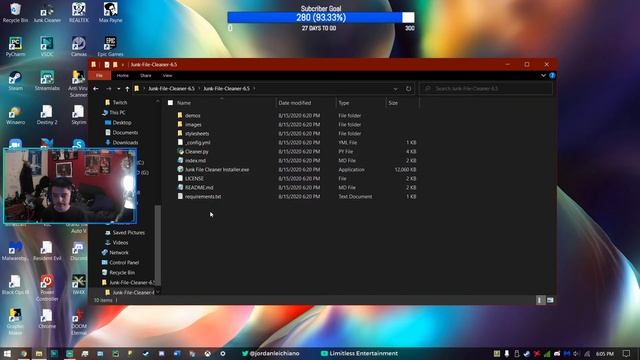
Task: Open the notification center icon
Action: (x=627, y=353)
